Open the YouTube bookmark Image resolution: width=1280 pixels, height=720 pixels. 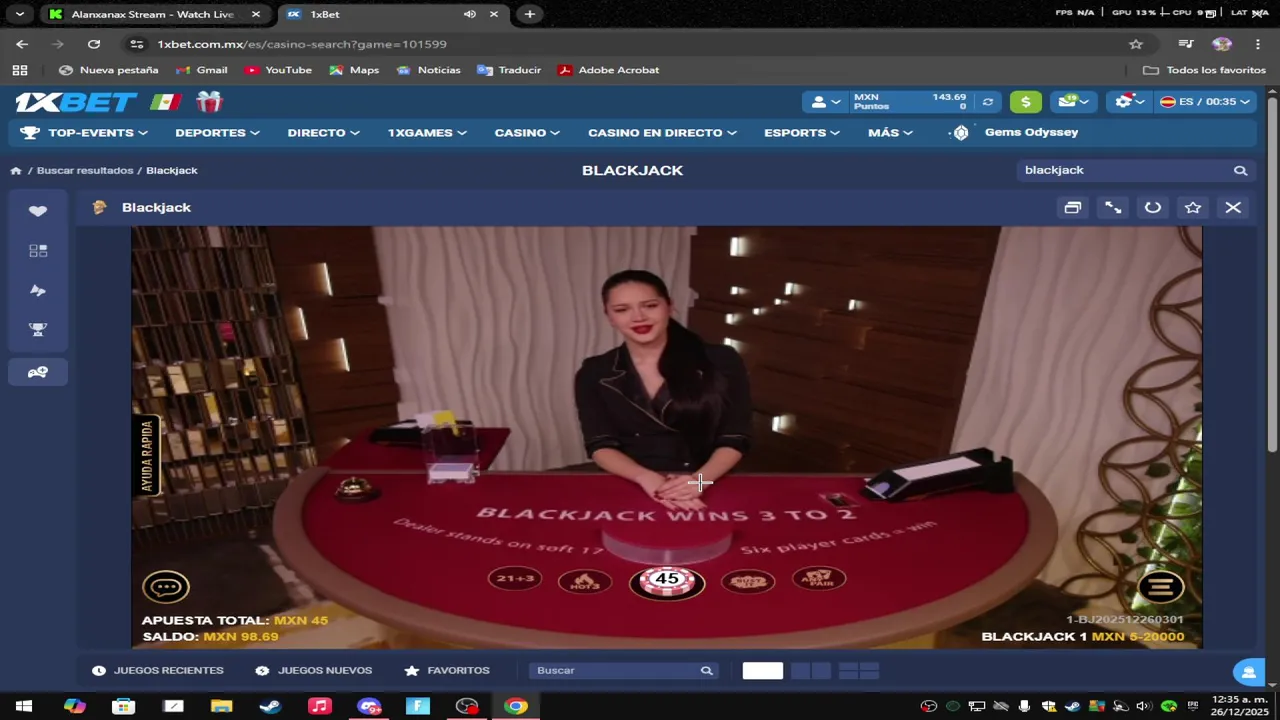point(279,70)
